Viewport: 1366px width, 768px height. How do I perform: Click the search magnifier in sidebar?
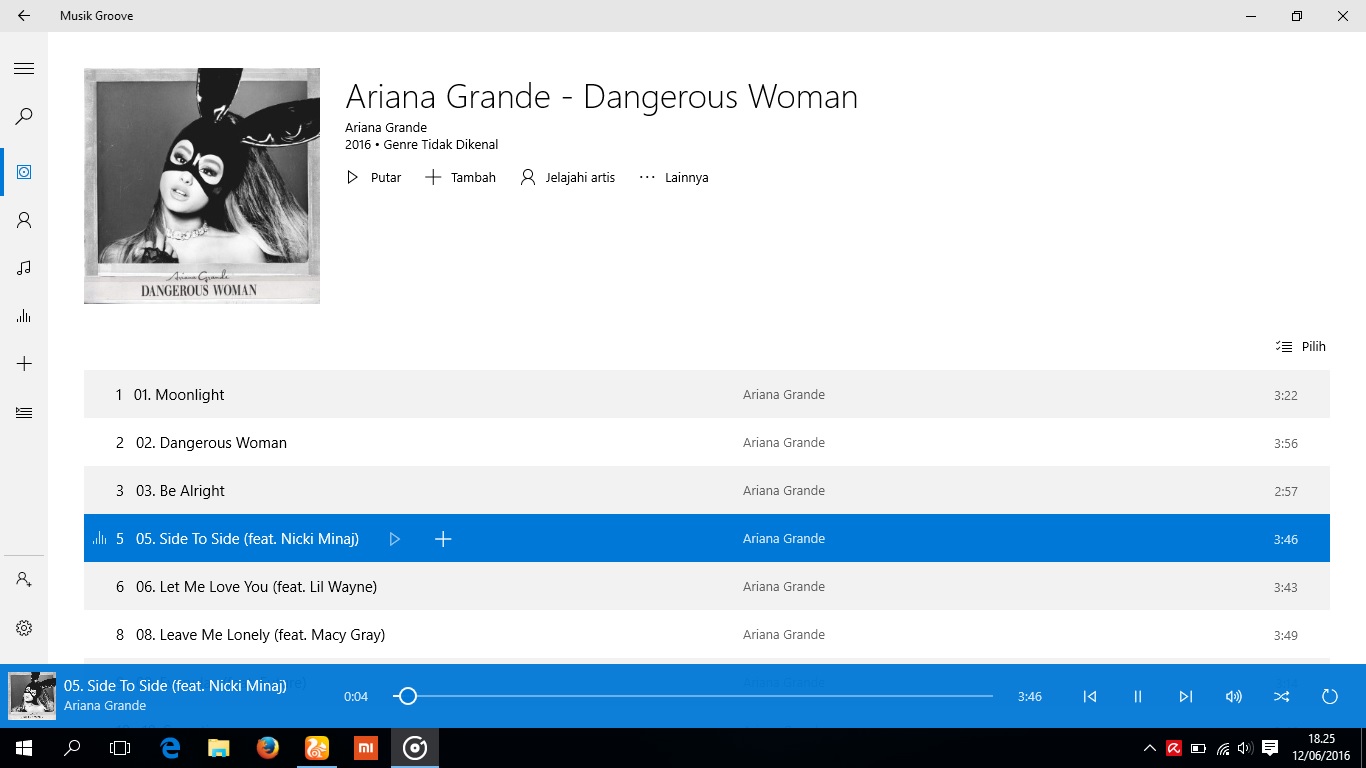tap(24, 117)
